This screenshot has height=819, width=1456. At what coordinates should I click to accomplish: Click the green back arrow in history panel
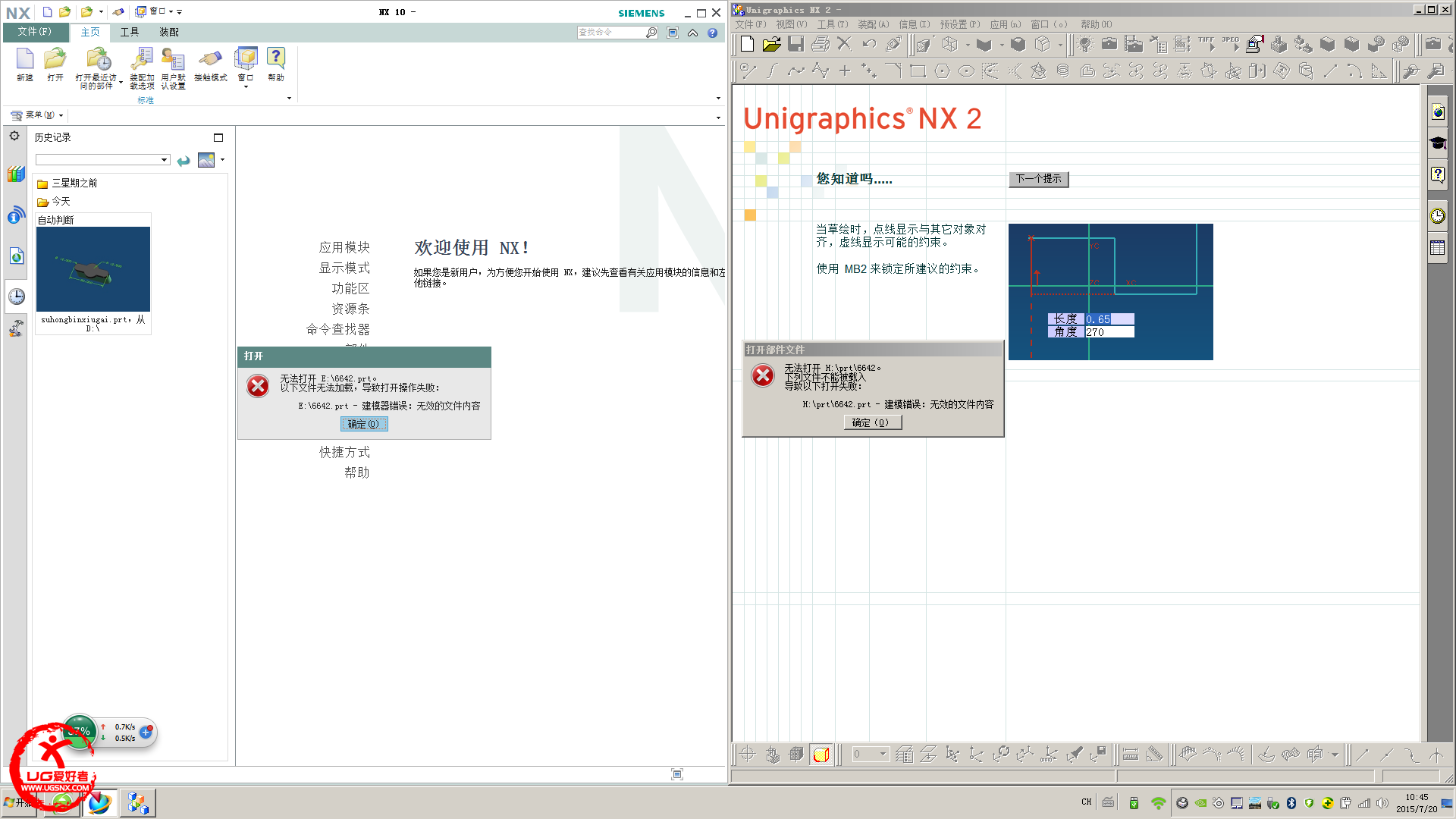[x=184, y=160]
